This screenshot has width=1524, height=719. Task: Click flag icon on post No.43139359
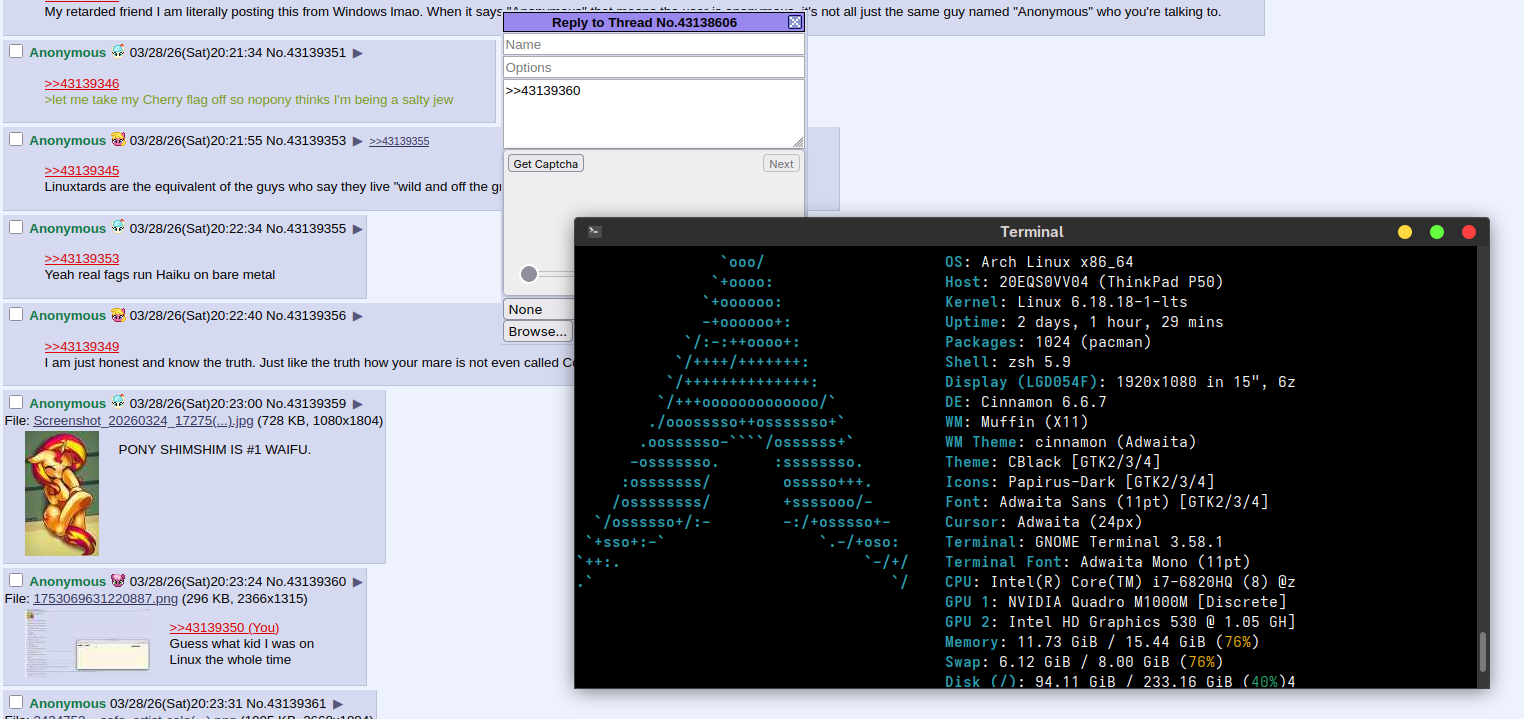[118, 402]
